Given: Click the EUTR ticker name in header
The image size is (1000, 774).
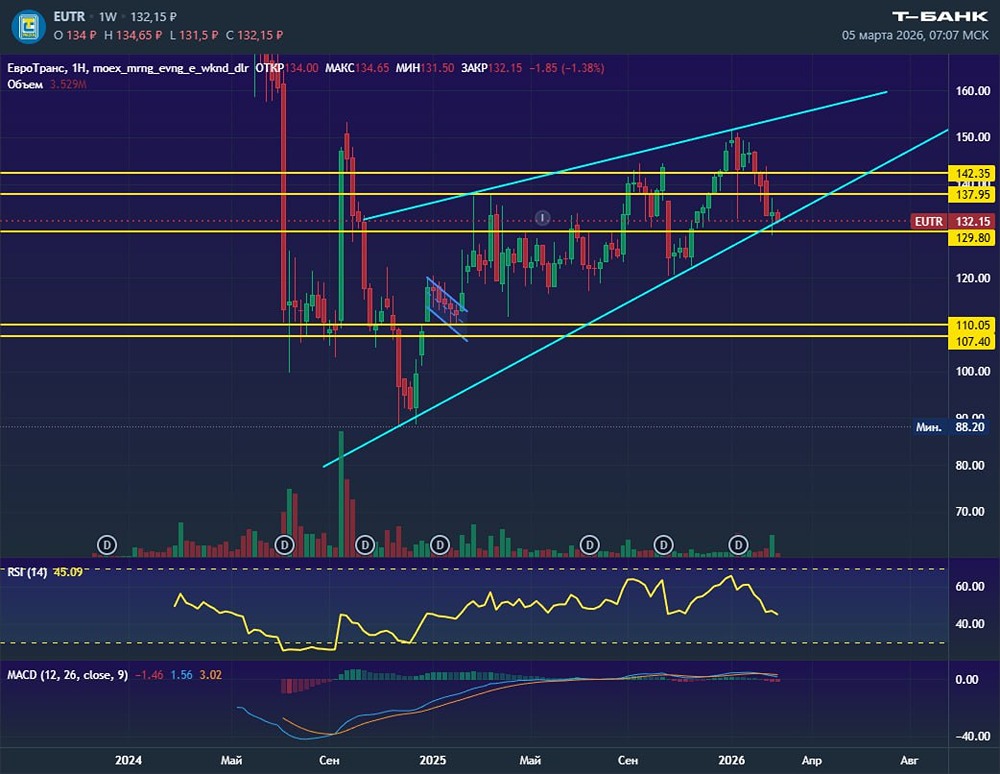Looking at the screenshot, I should point(69,17).
